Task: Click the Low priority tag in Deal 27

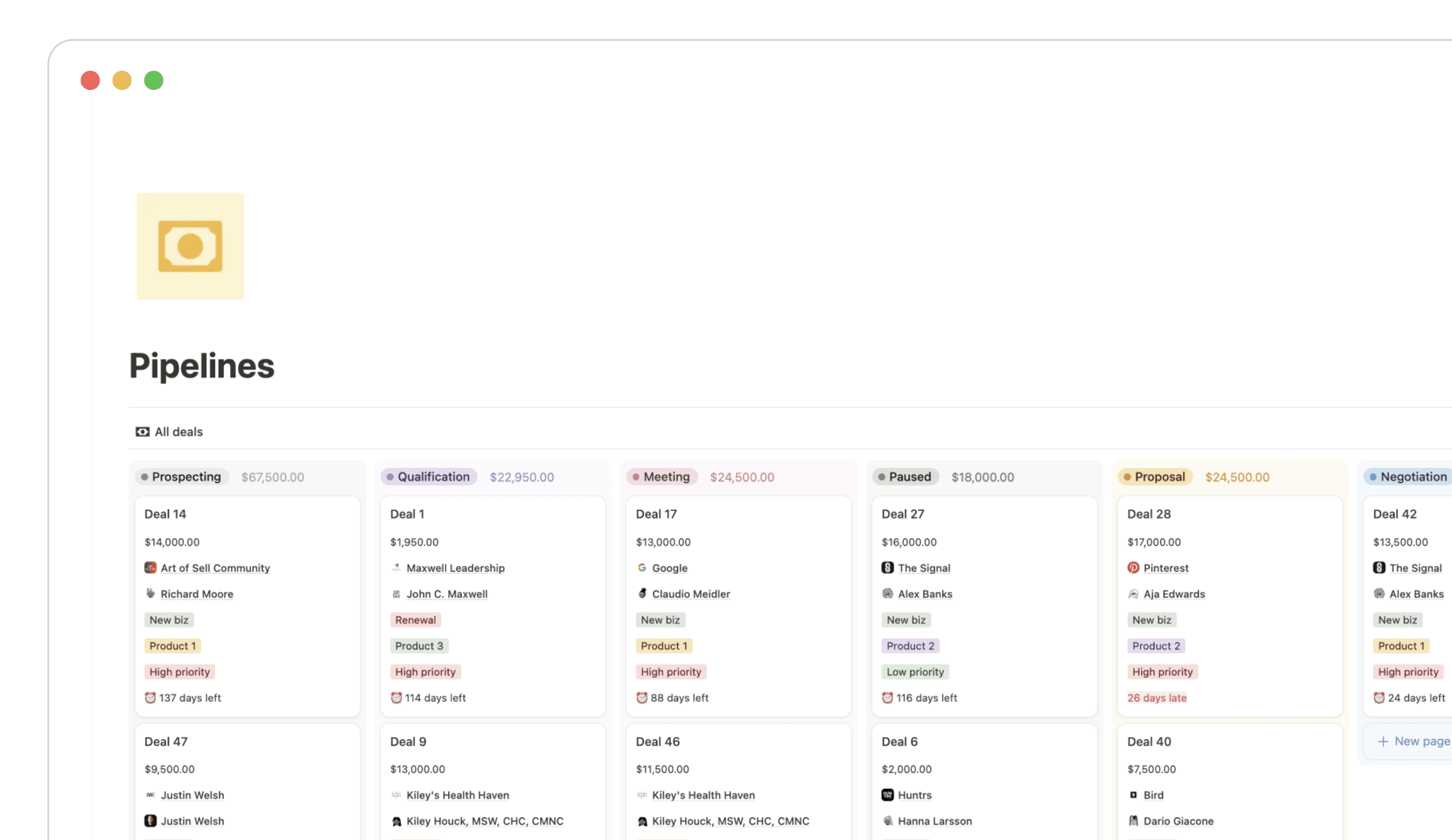Action: click(915, 672)
